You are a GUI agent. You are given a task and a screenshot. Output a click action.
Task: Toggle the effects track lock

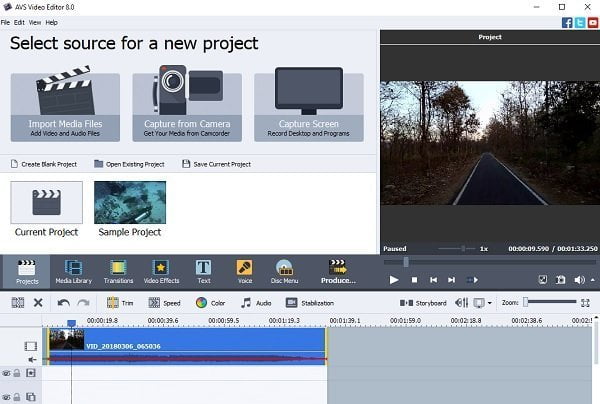[17, 373]
